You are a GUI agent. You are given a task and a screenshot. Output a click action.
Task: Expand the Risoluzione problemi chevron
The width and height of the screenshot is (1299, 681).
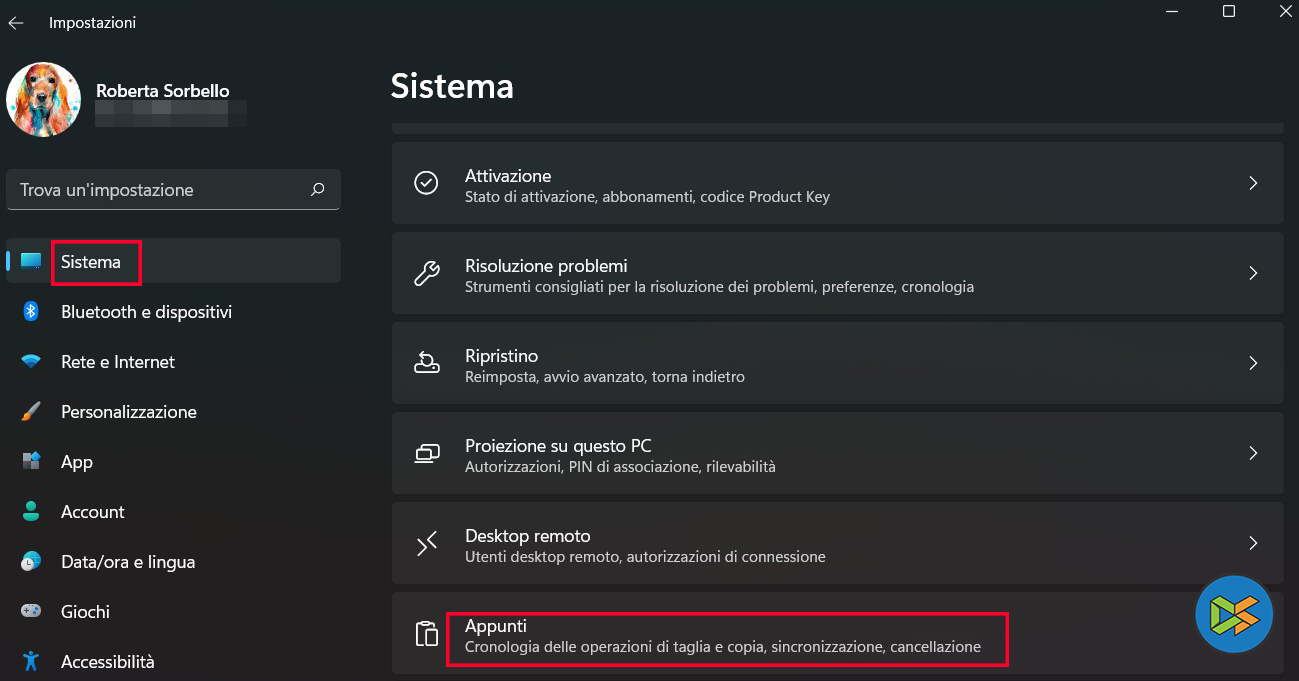(x=1253, y=274)
